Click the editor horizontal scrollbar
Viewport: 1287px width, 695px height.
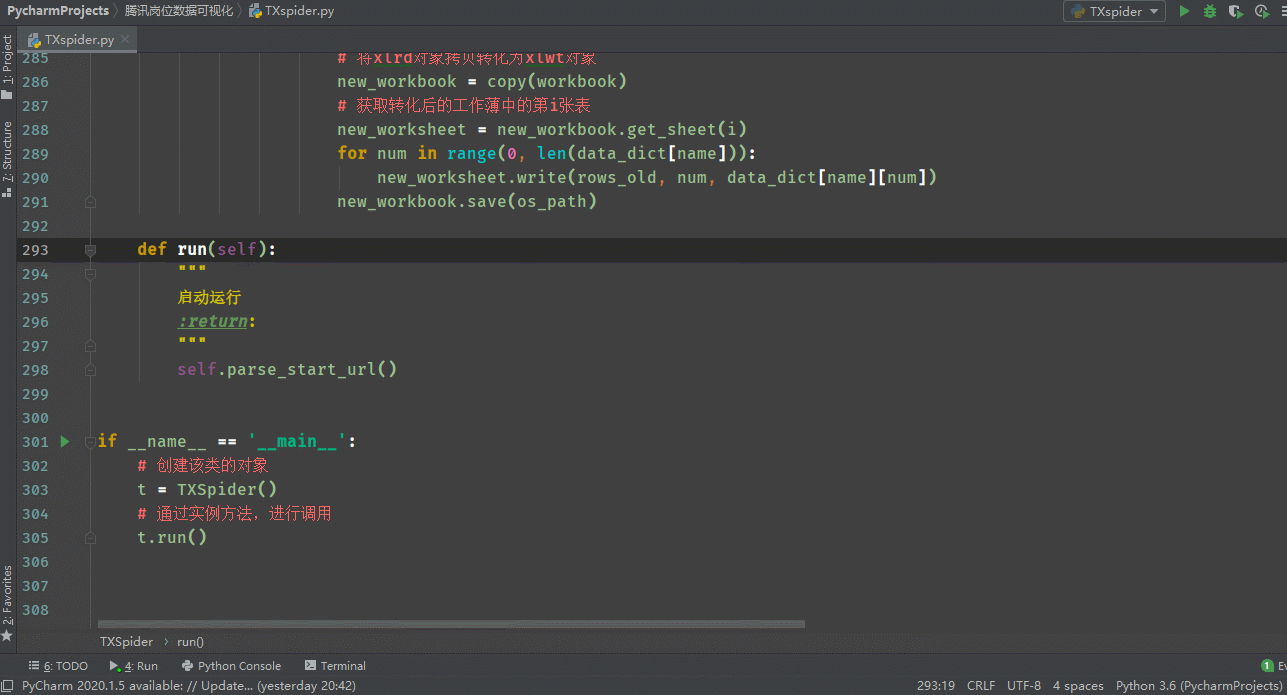pos(451,624)
